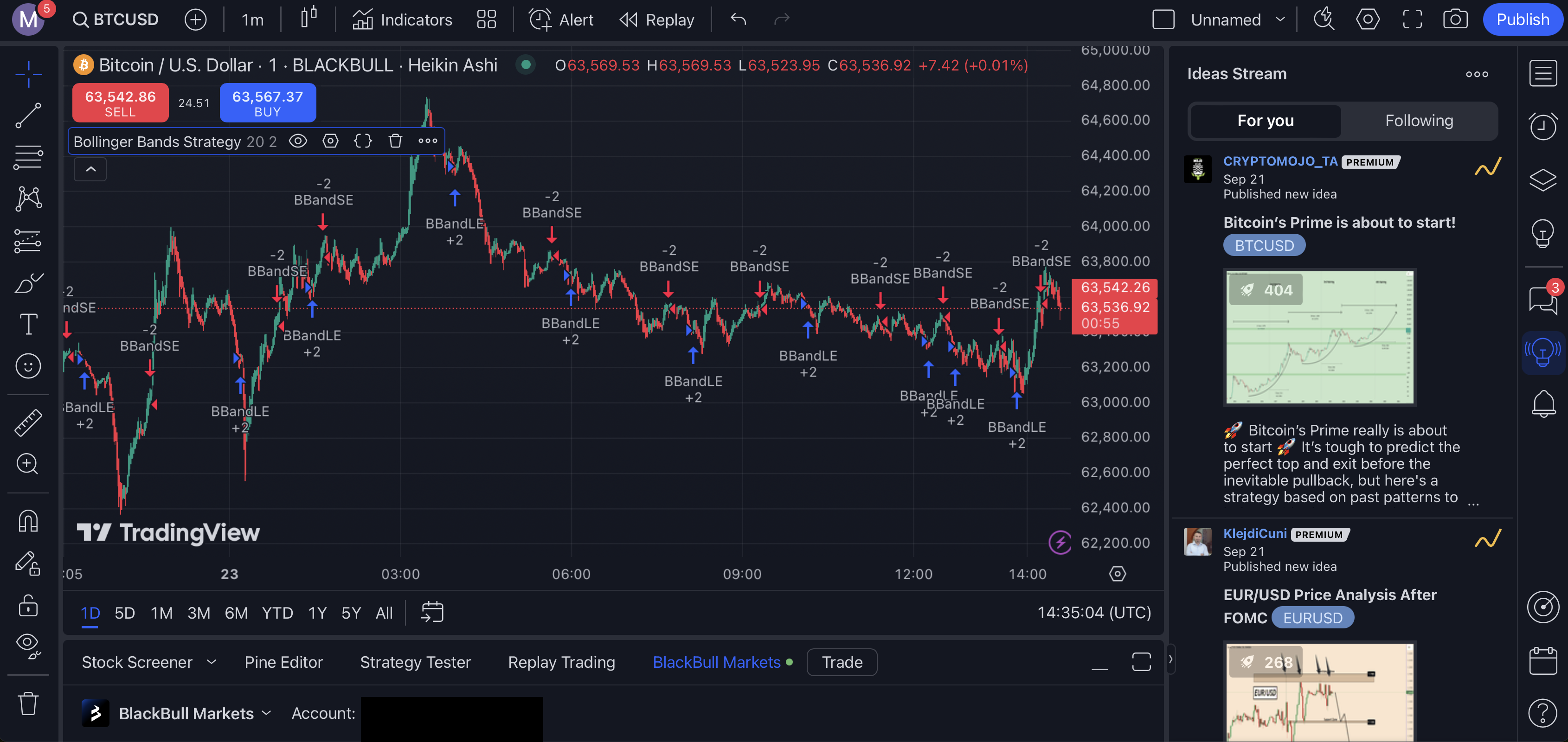Open the Replay Trading tab

(562, 662)
